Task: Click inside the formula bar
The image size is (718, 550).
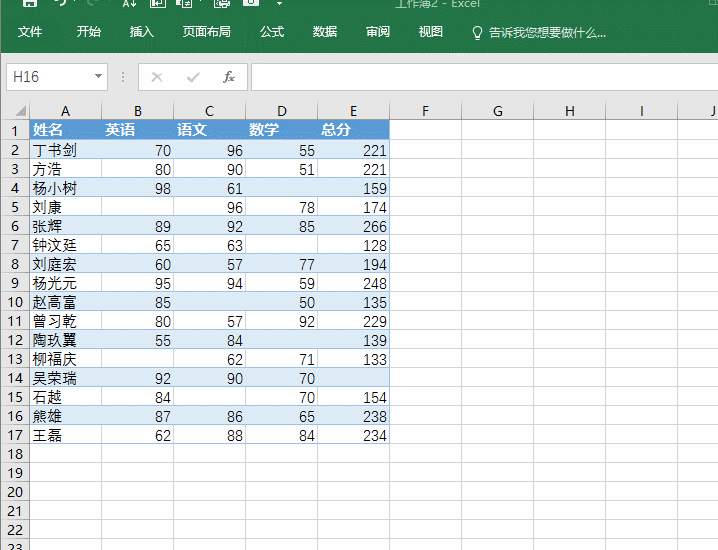Action: pos(484,77)
